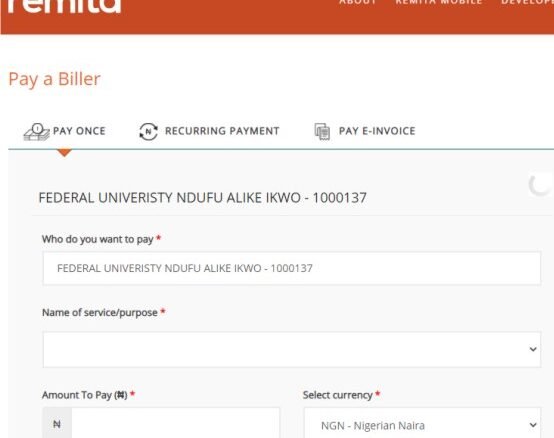Click the service/purpose dropdown chevron arrow
Image resolution: width=554 pixels, height=438 pixels.
pyautogui.click(x=533, y=349)
